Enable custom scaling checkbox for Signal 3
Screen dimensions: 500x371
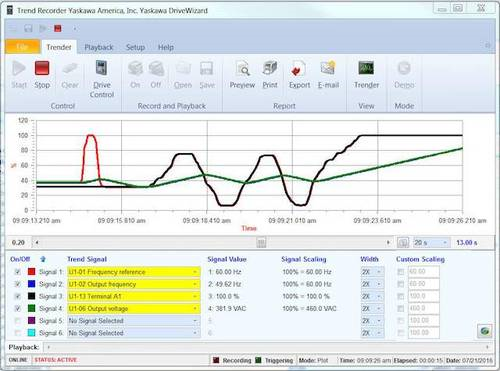pyautogui.click(x=401, y=296)
